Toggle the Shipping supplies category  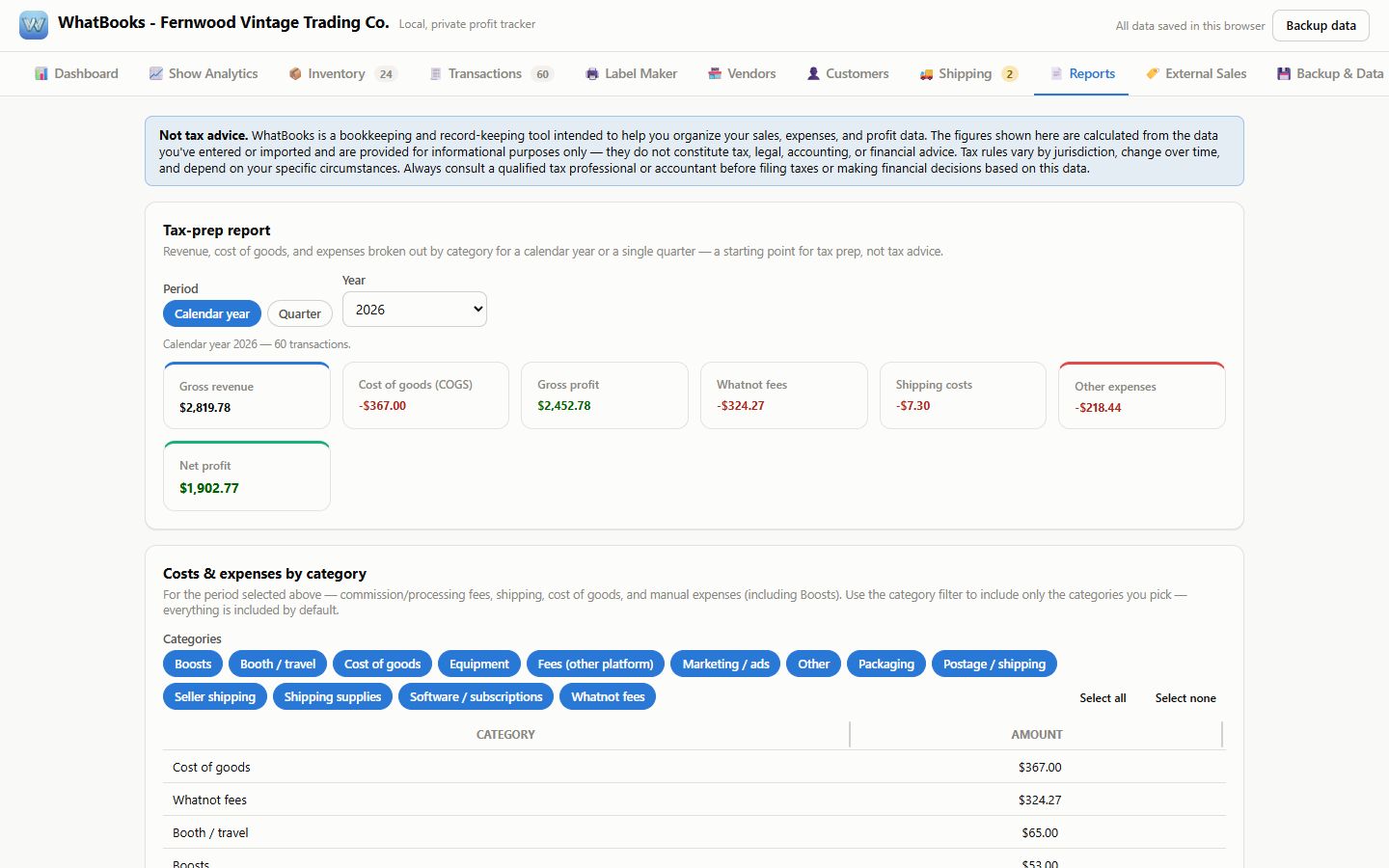tap(333, 696)
